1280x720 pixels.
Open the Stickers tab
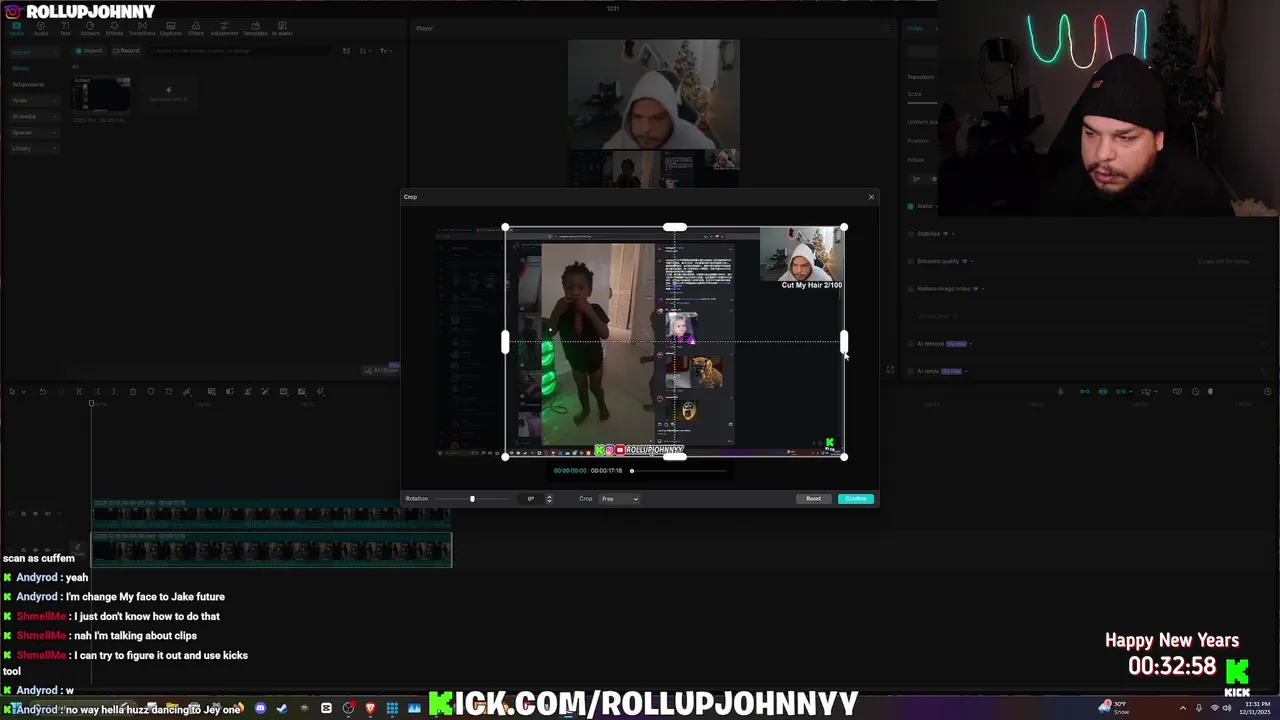90,29
